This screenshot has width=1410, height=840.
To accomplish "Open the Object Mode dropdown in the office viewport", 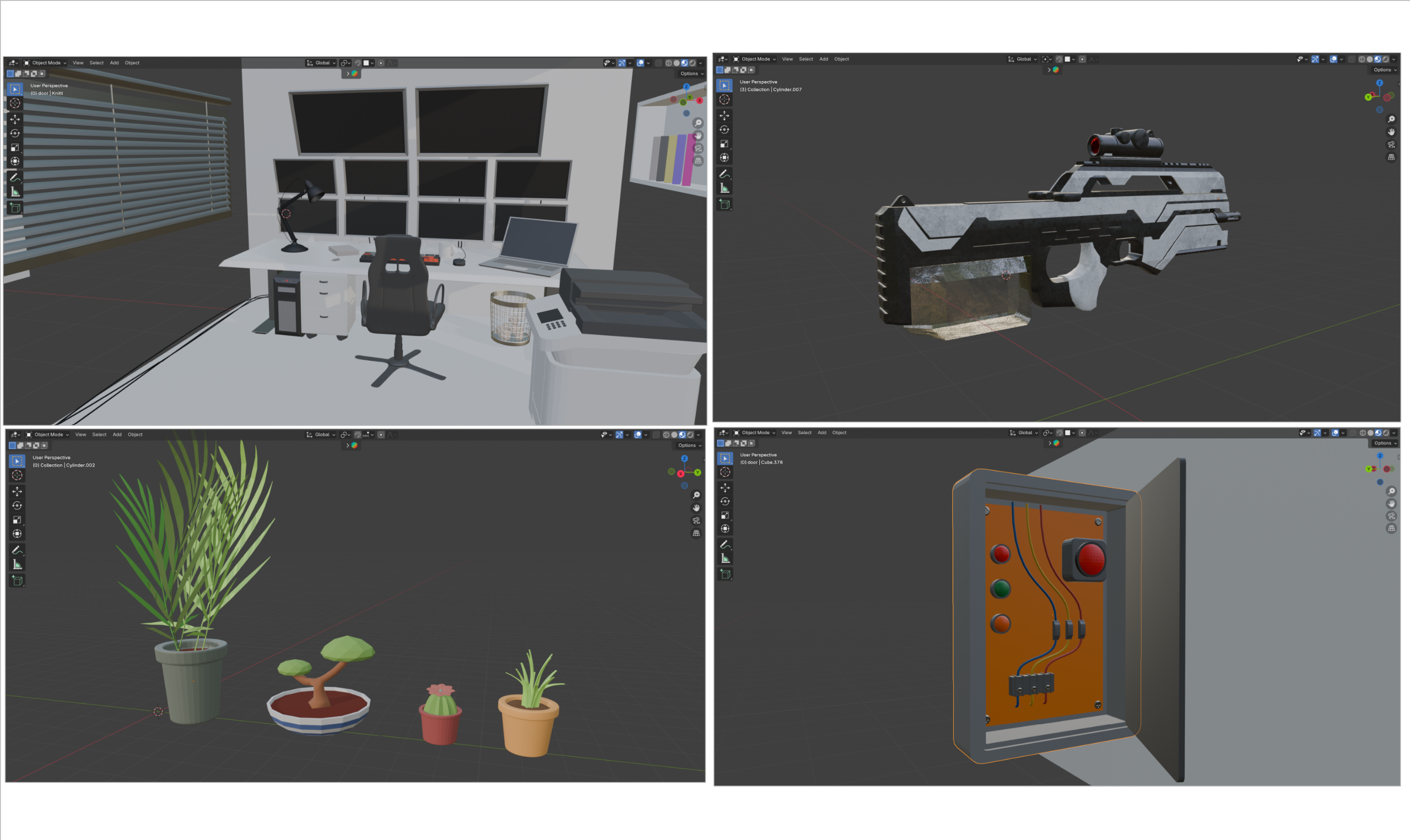I will pyautogui.click(x=45, y=63).
